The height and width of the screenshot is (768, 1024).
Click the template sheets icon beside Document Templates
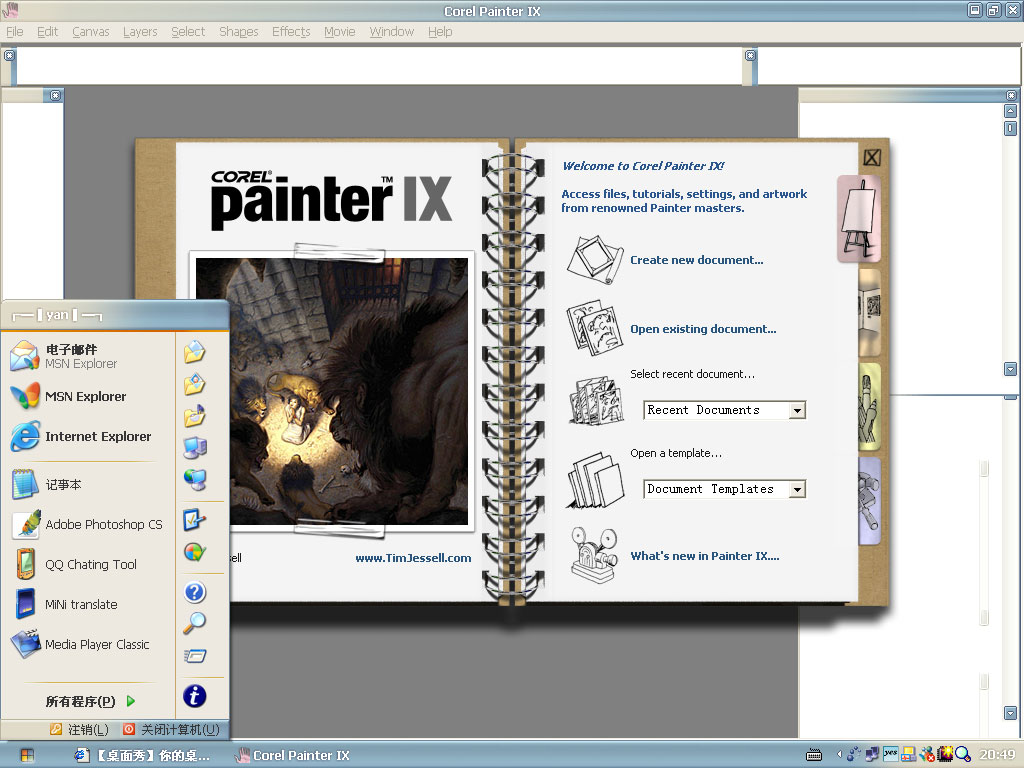tap(595, 481)
